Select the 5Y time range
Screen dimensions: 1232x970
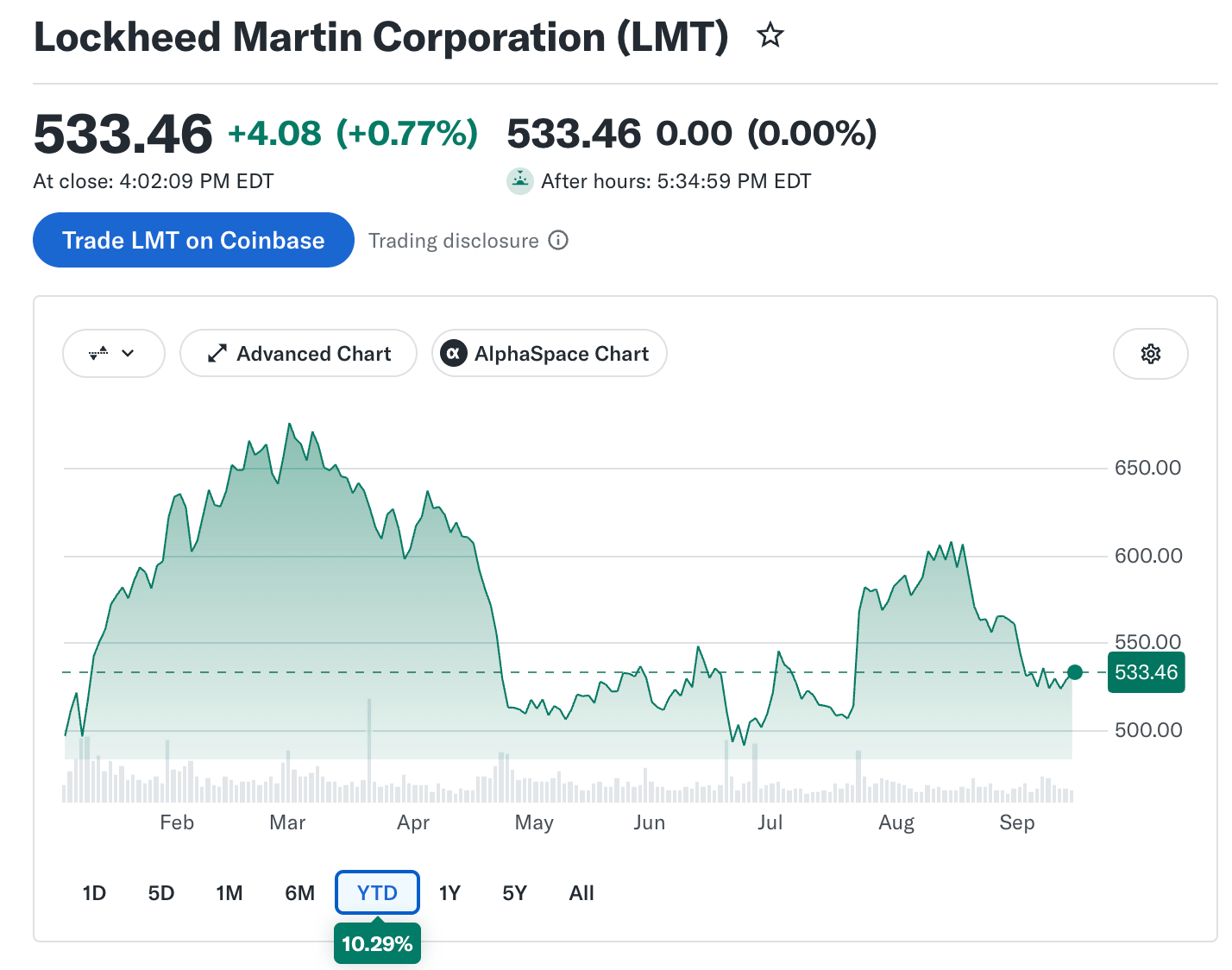(514, 893)
